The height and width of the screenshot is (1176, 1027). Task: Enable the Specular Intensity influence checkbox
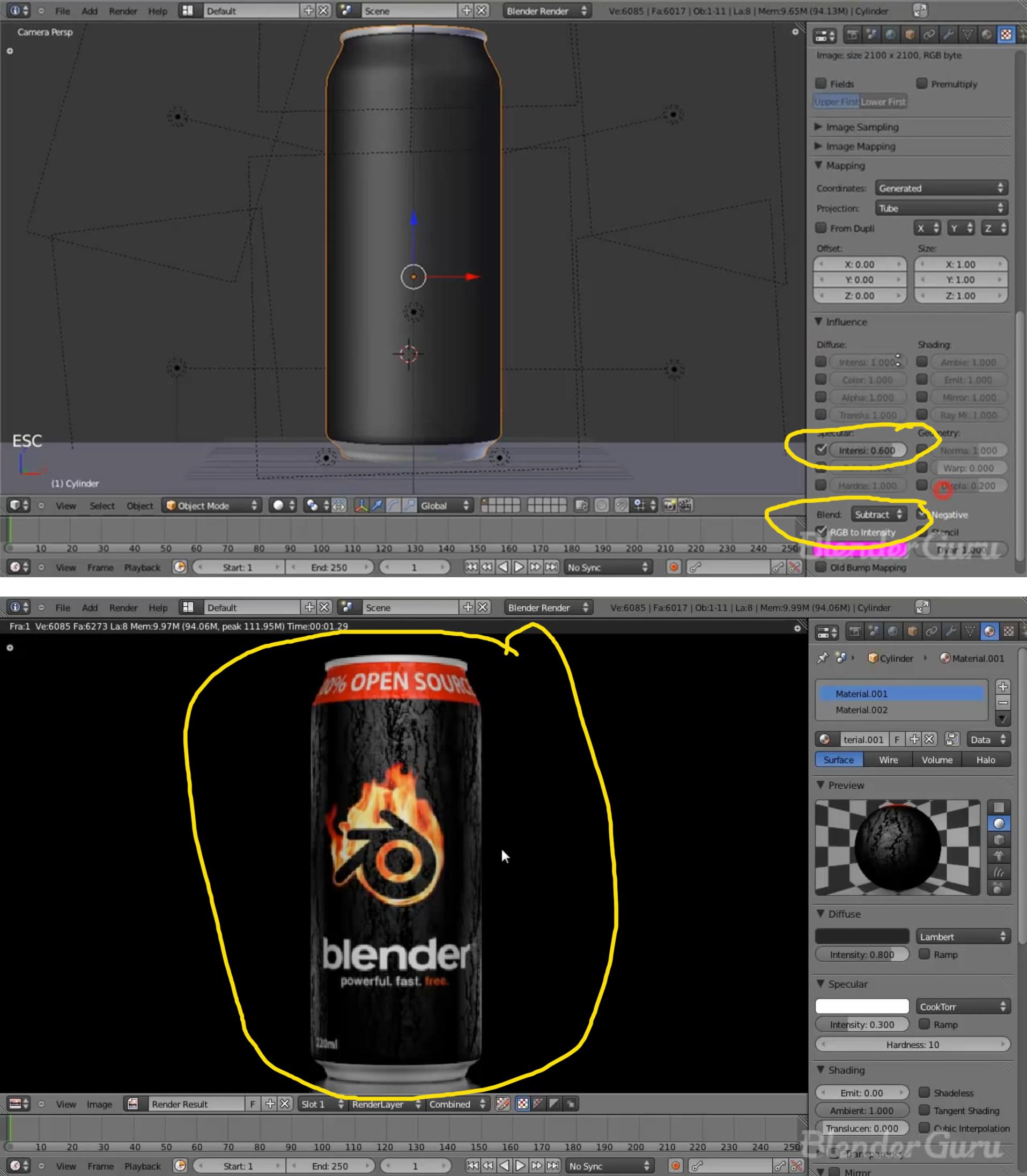pos(822,450)
